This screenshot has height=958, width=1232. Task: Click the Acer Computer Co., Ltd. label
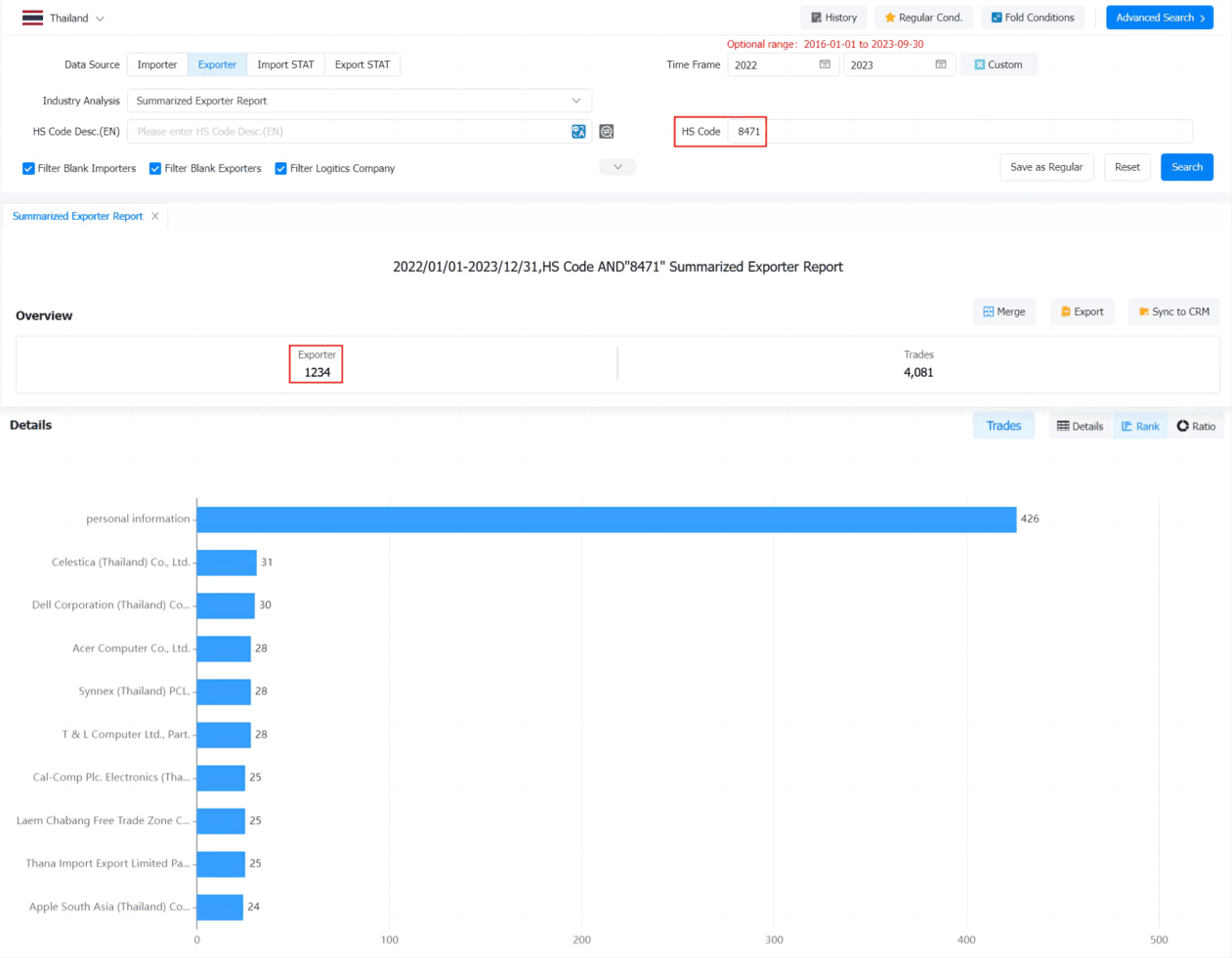coord(131,648)
